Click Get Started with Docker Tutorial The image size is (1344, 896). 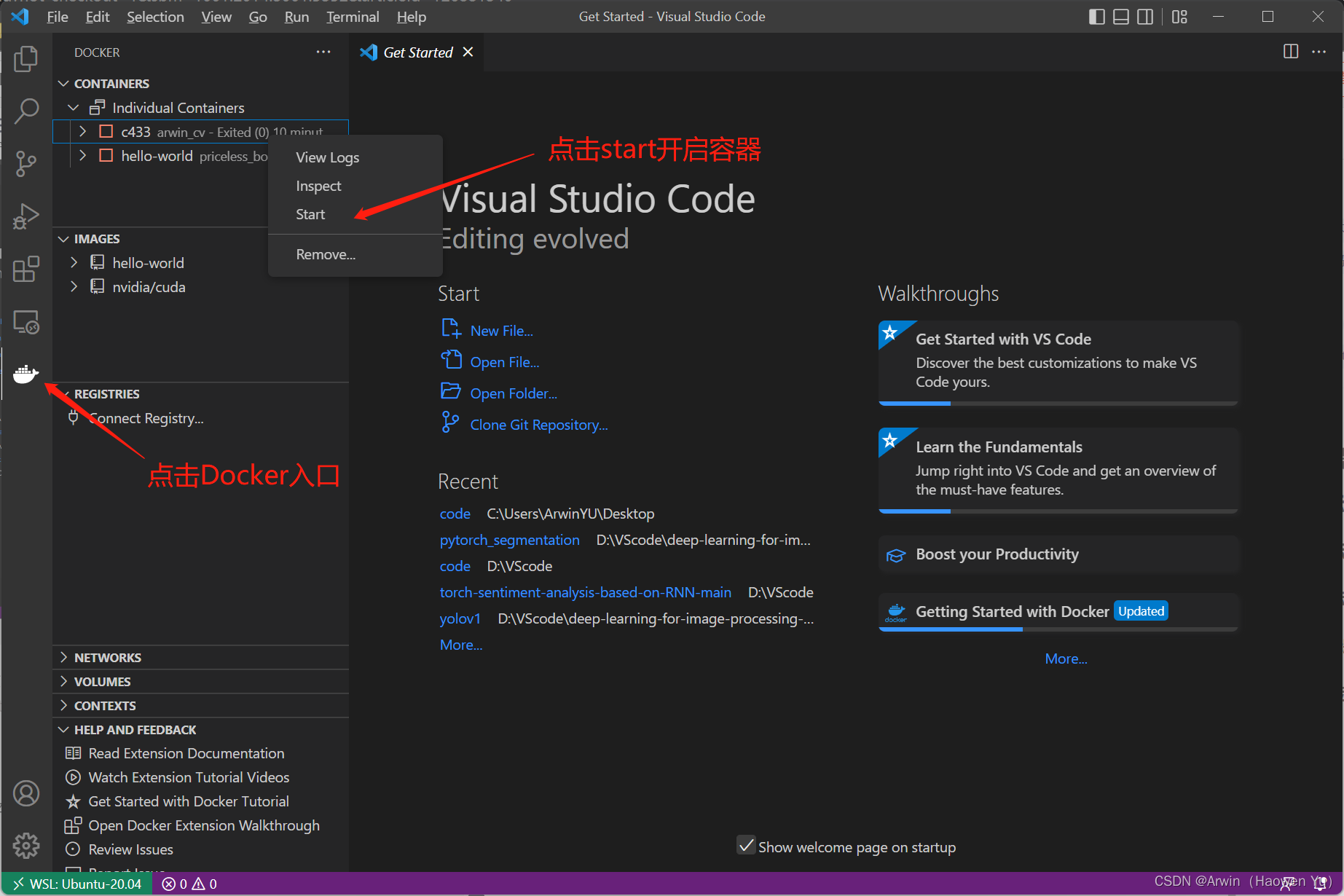[189, 801]
